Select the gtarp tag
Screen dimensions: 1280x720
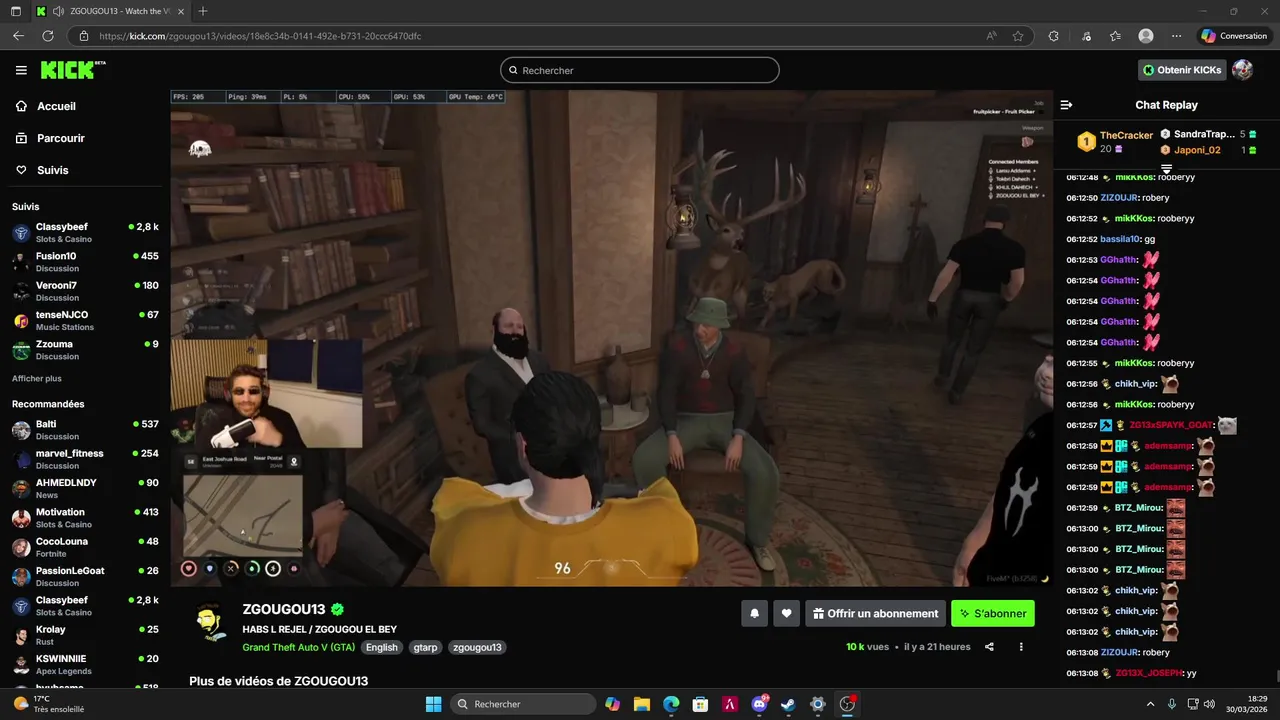[425, 647]
